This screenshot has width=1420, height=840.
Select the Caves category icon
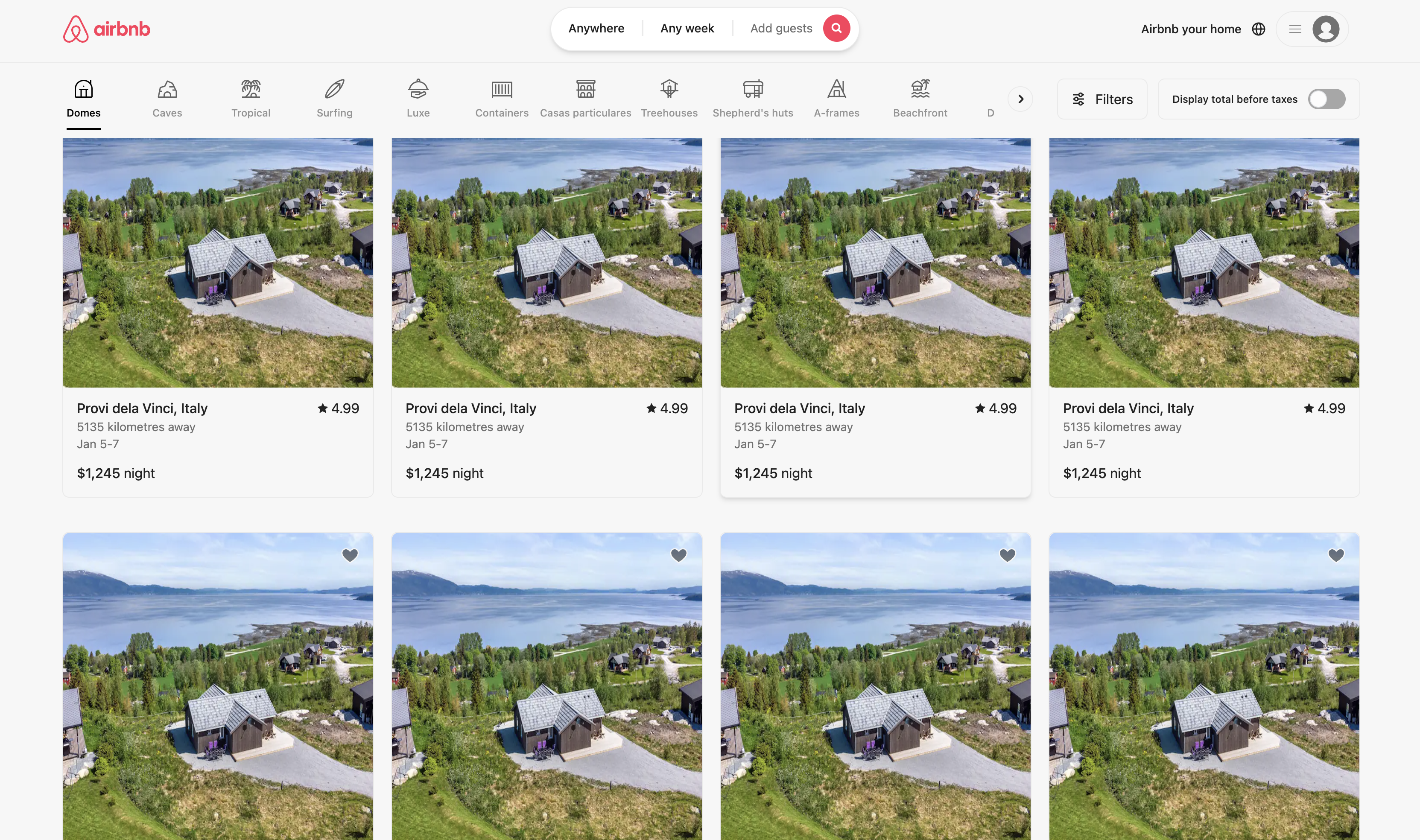click(x=167, y=89)
